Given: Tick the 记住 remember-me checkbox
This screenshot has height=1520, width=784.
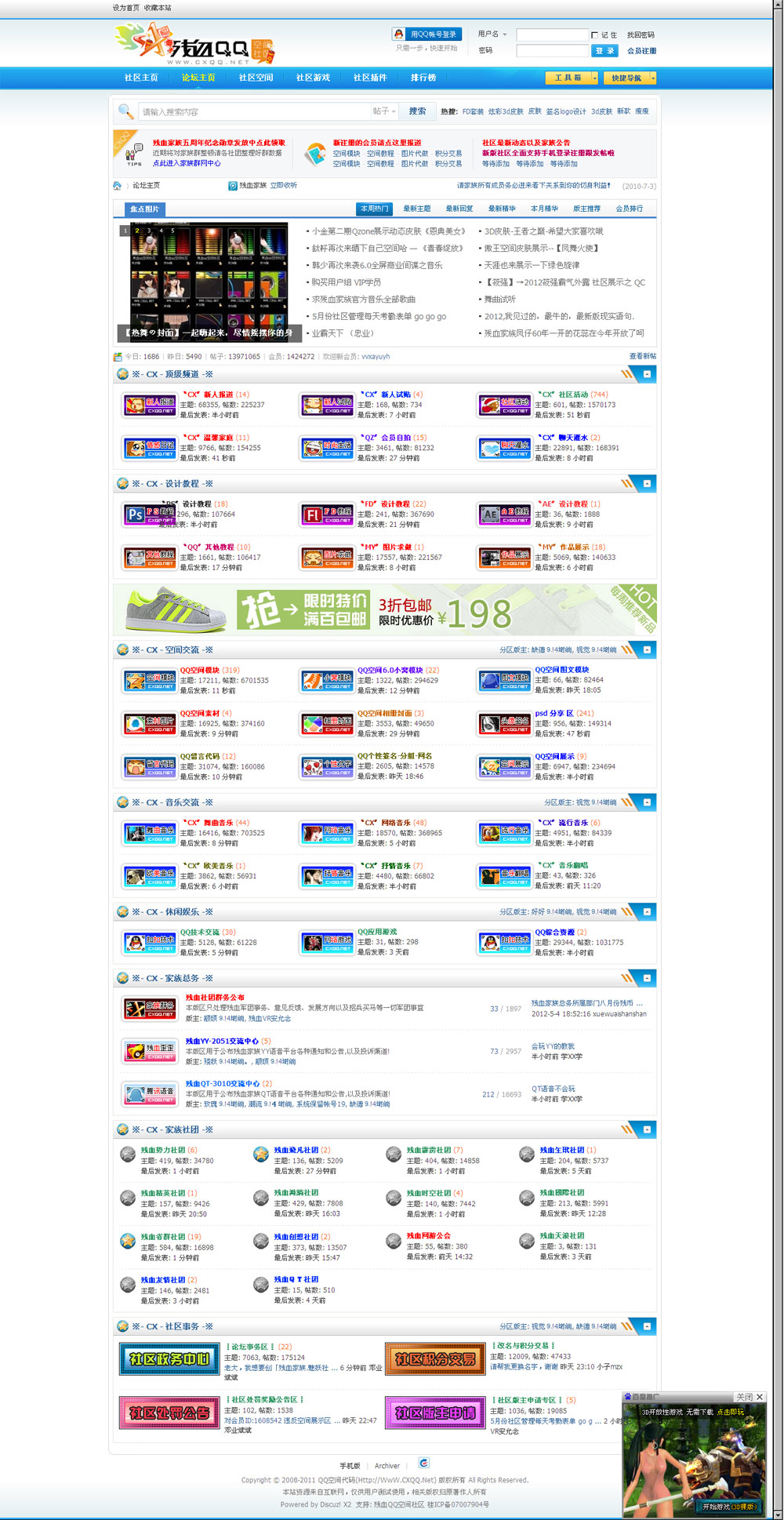Looking at the screenshot, I should click(x=595, y=35).
